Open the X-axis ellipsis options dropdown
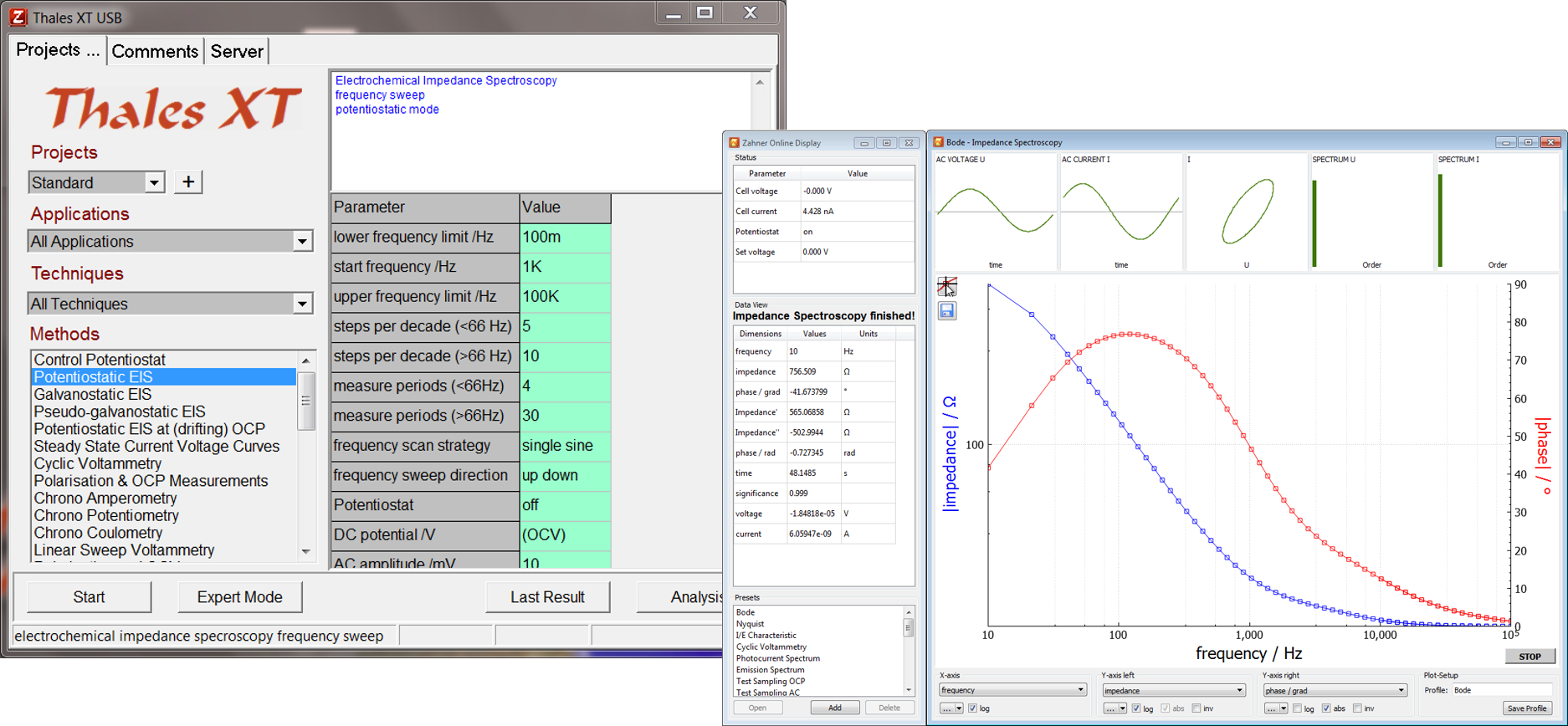The width and height of the screenshot is (1568, 726). pos(951,708)
